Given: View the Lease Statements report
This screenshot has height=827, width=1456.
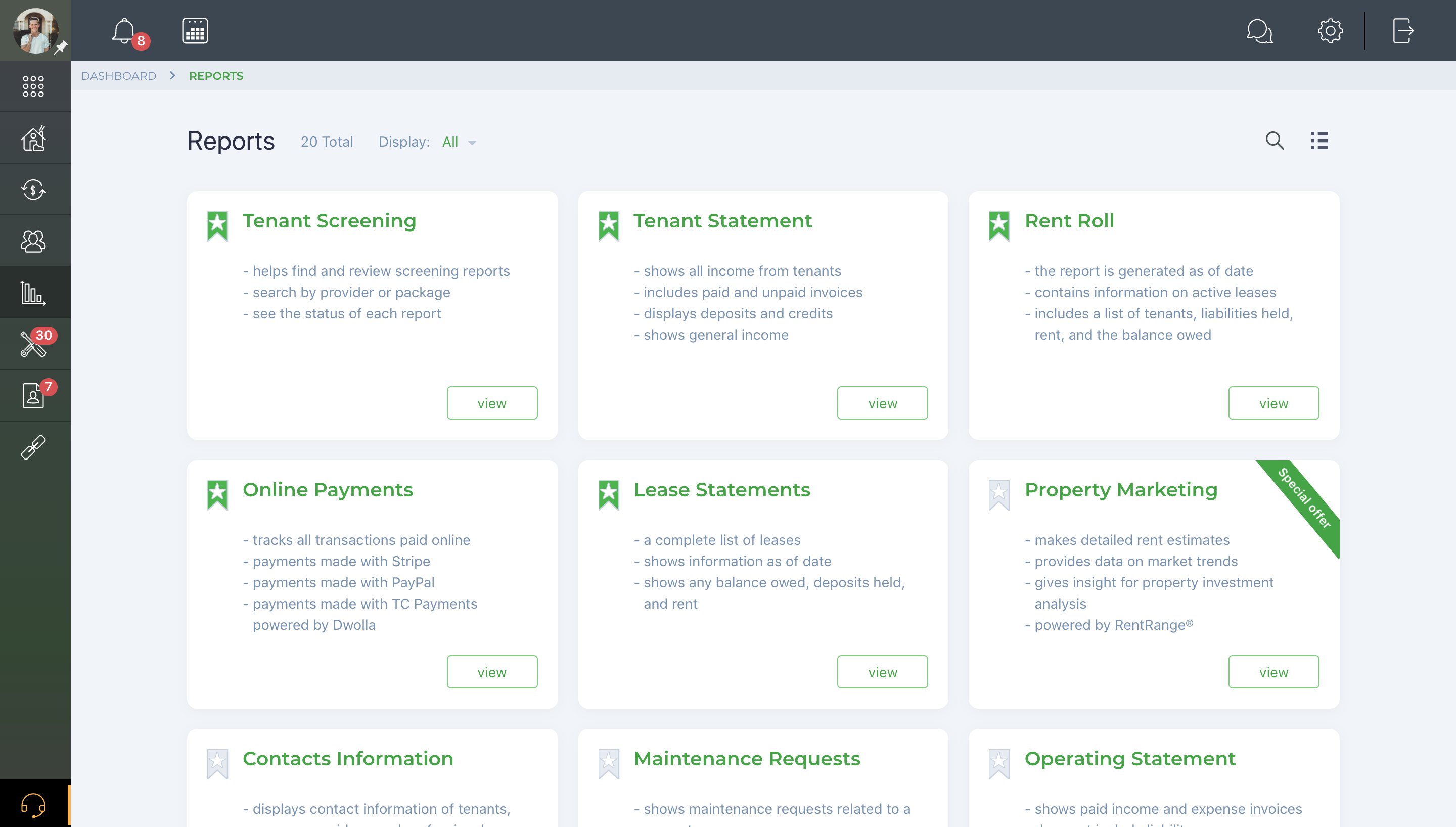Looking at the screenshot, I should point(883,672).
